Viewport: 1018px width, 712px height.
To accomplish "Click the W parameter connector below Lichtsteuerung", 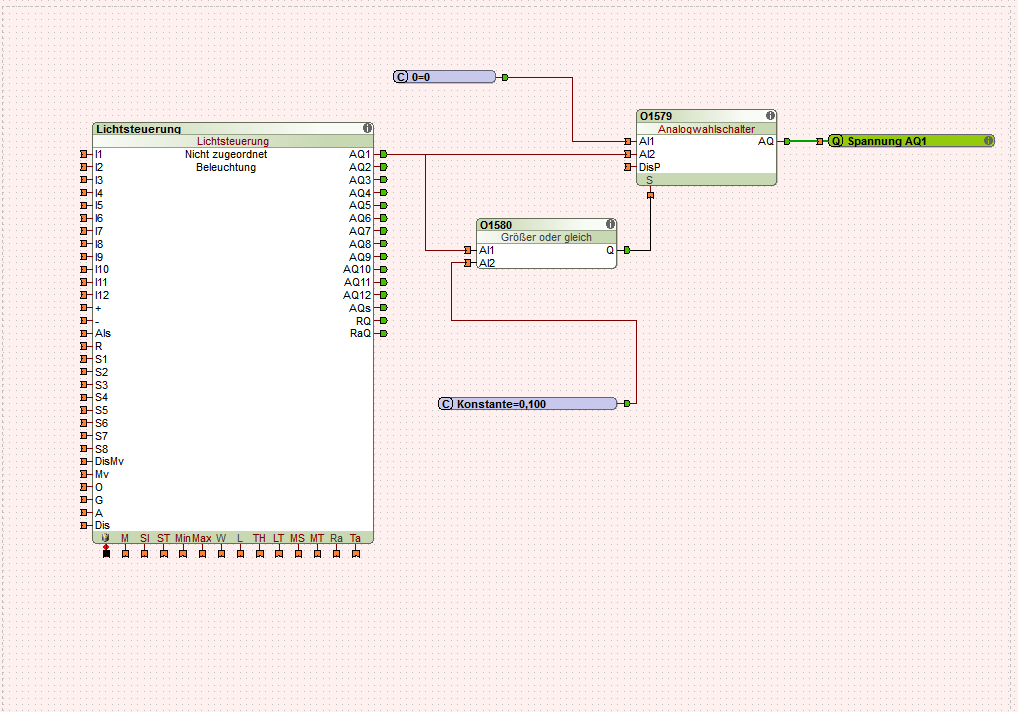I will [221, 554].
